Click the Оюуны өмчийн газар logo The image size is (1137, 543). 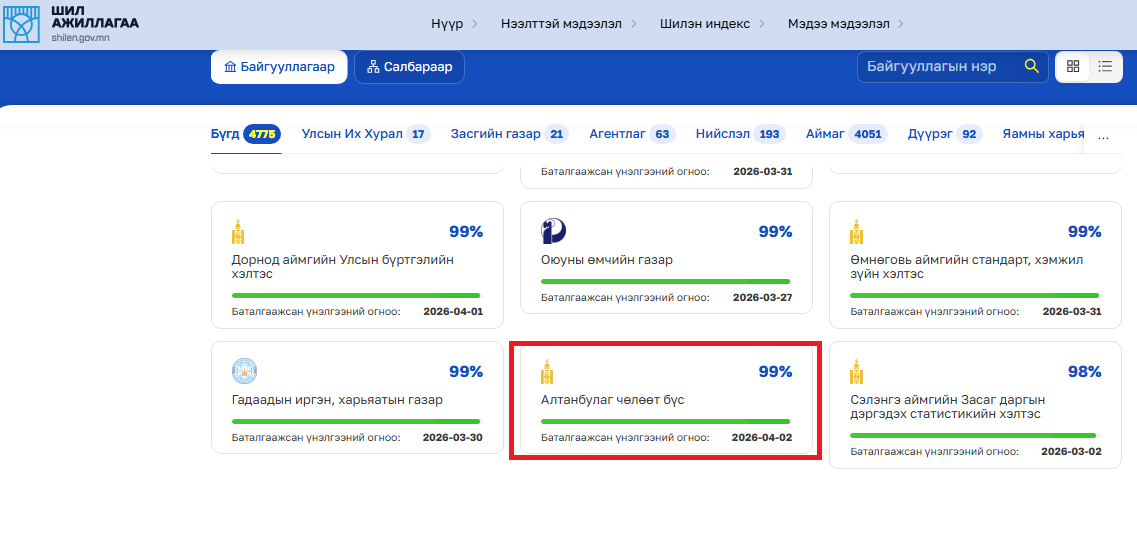pyautogui.click(x=553, y=232)
